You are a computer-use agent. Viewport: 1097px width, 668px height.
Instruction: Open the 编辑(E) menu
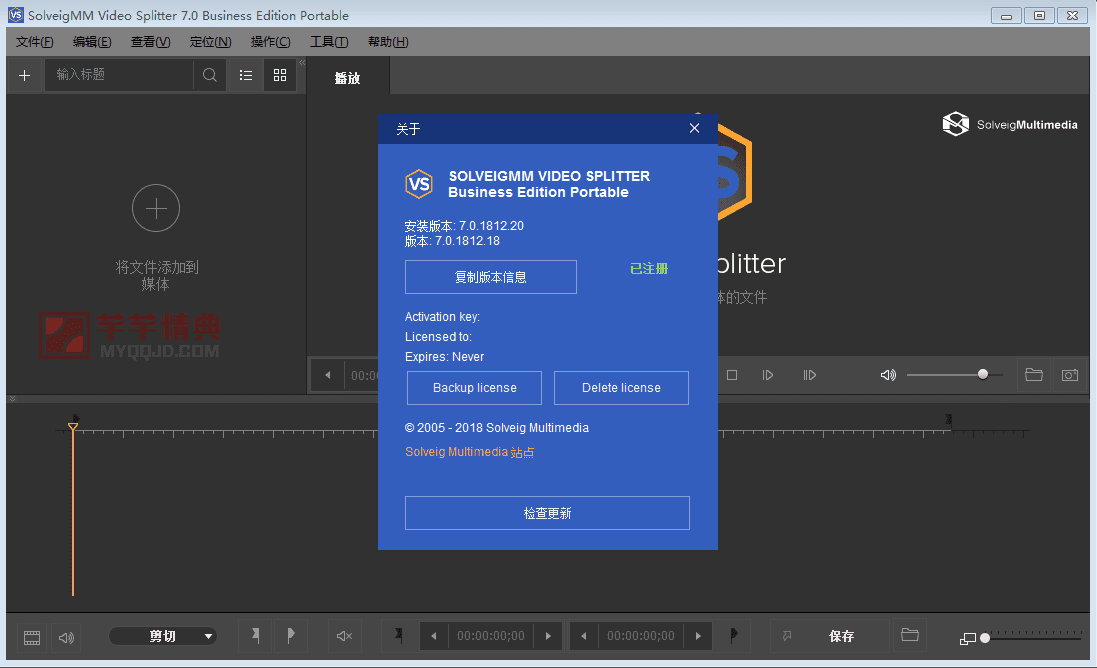point(92,42)
